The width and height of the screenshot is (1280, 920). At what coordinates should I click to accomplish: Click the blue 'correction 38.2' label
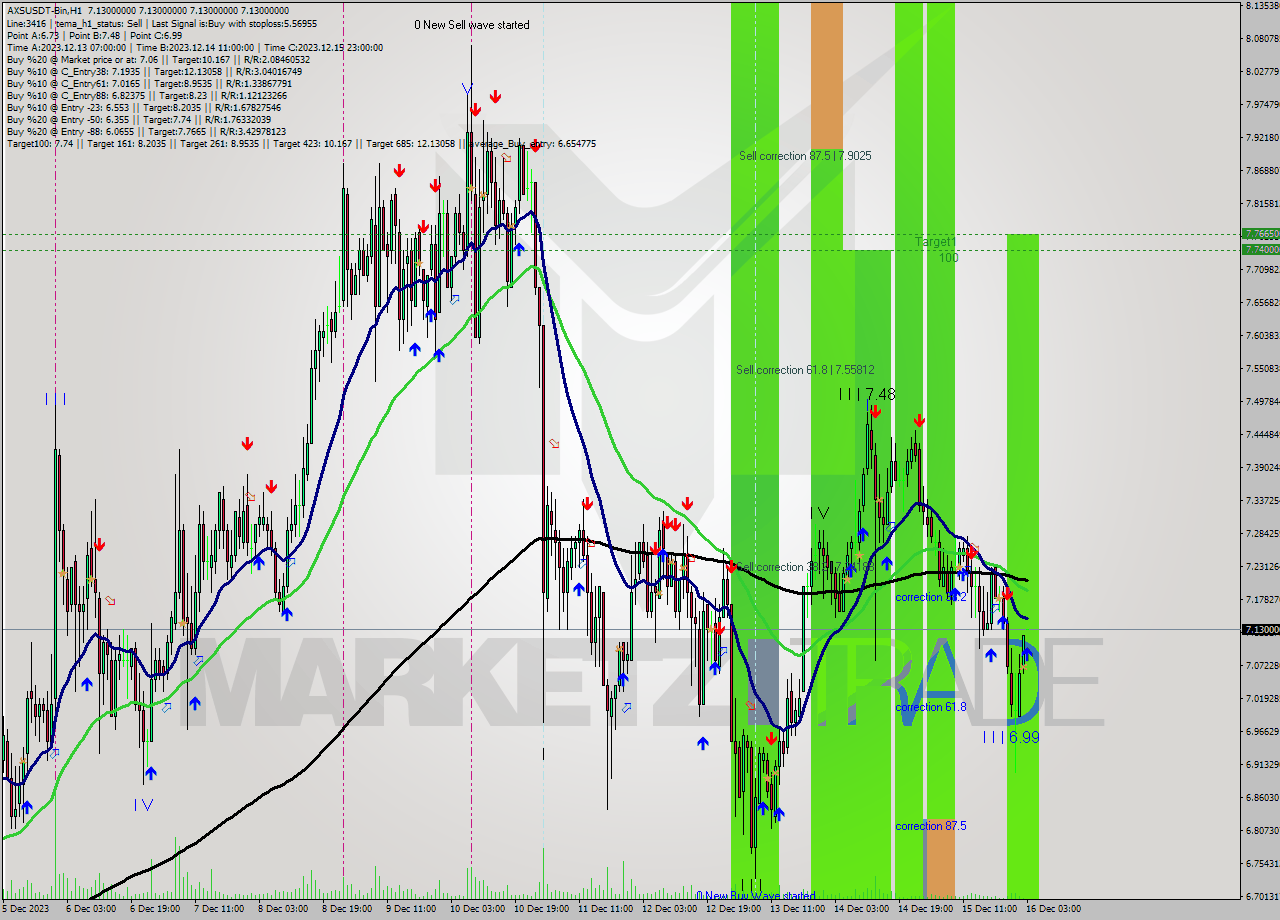coord(930,597)
